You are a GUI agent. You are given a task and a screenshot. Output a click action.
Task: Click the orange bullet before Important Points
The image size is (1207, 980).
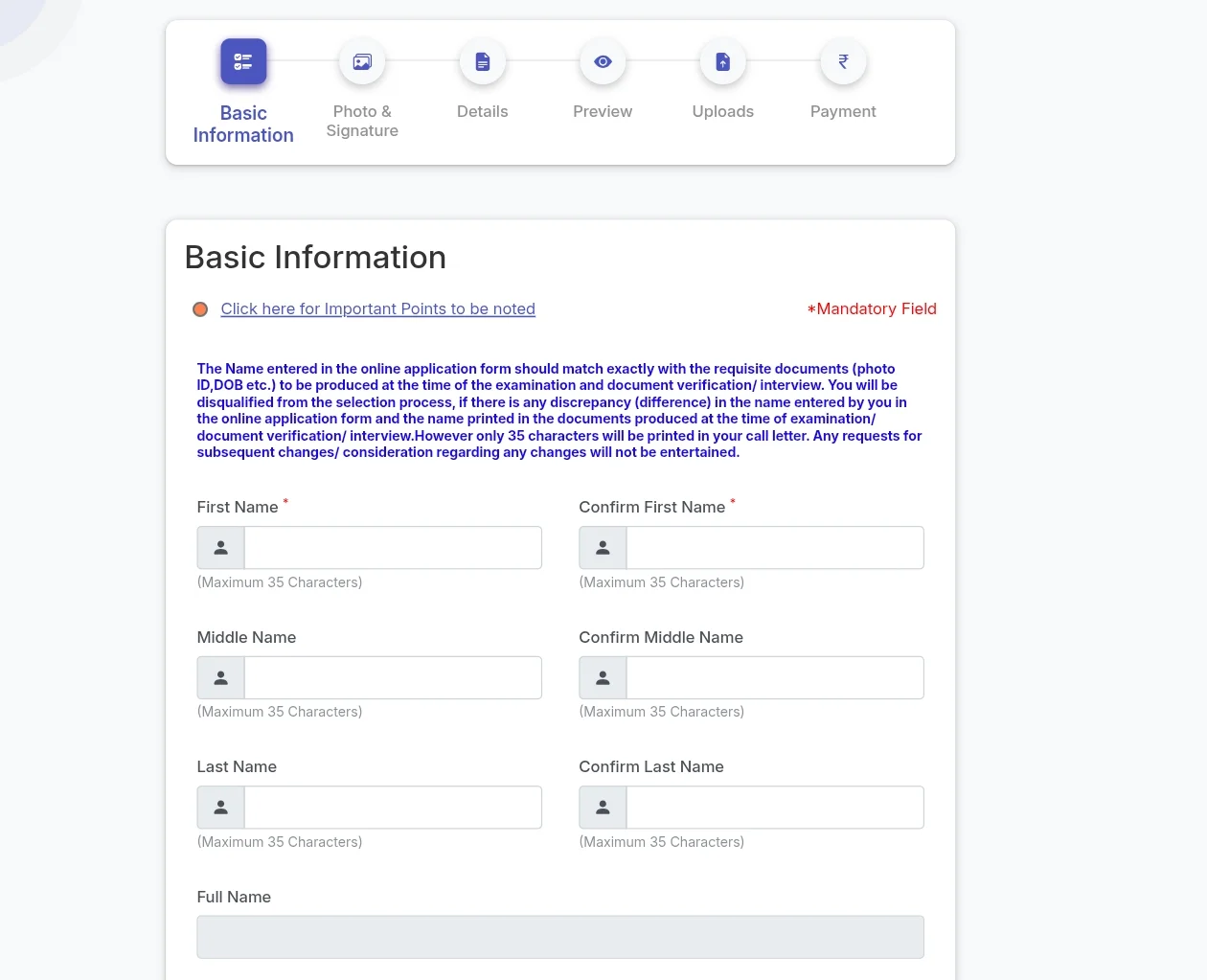coord(200,309)
